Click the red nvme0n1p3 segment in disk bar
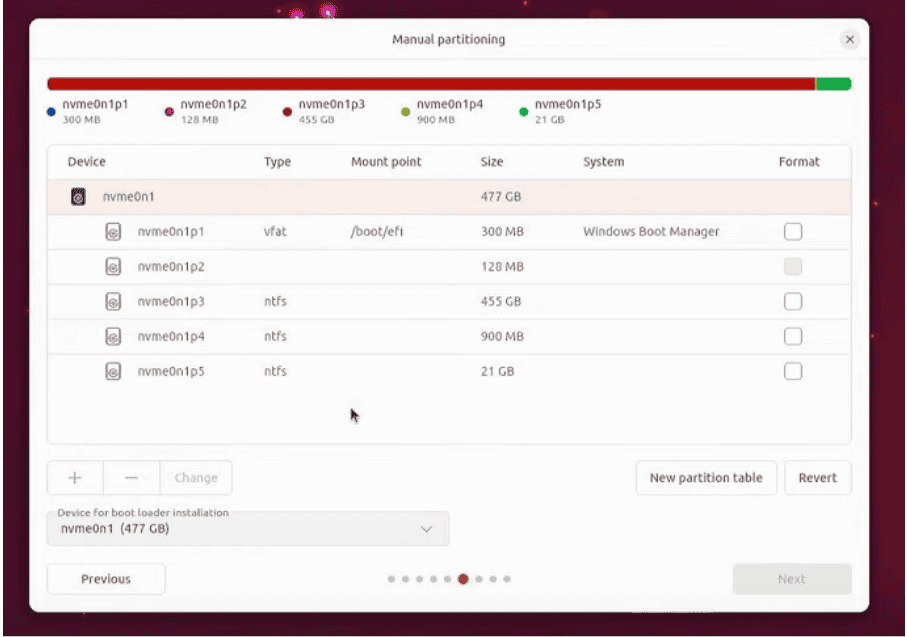The height and width of the screenshot is (637, 907). [x=430, y=84]
